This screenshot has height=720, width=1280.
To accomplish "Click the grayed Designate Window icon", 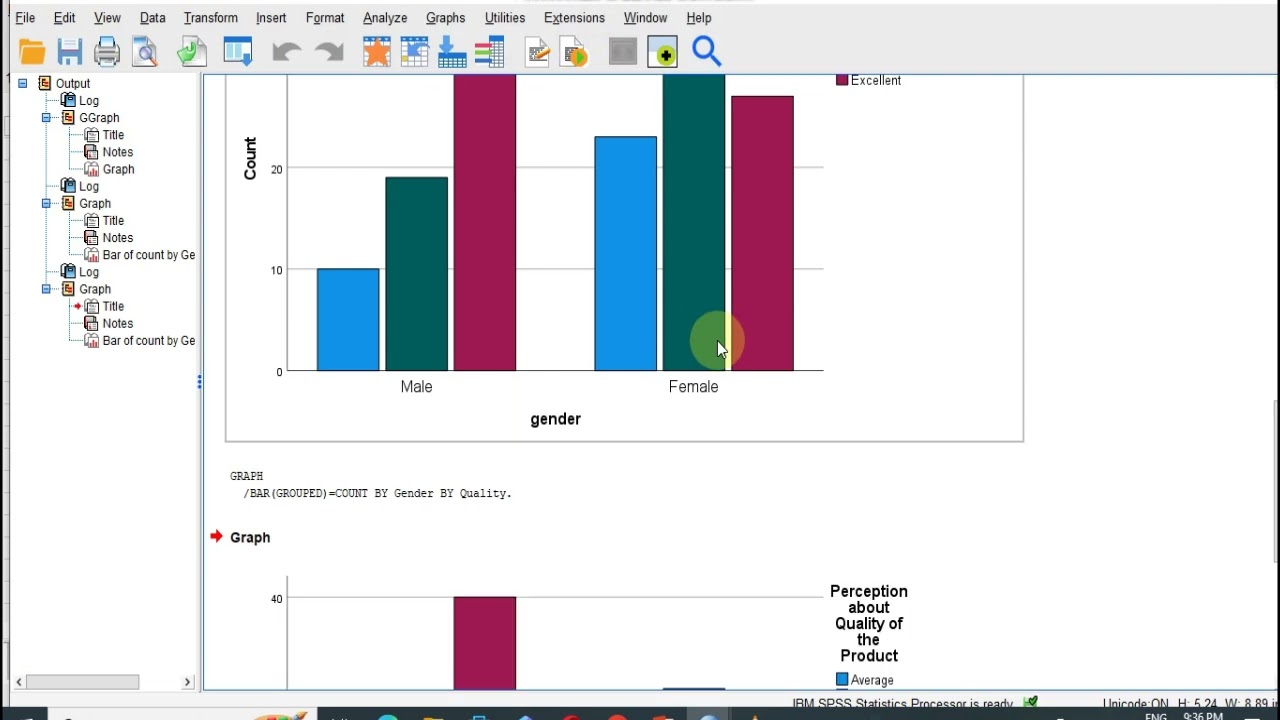I will pyautogui.click(x=622, y=52).
